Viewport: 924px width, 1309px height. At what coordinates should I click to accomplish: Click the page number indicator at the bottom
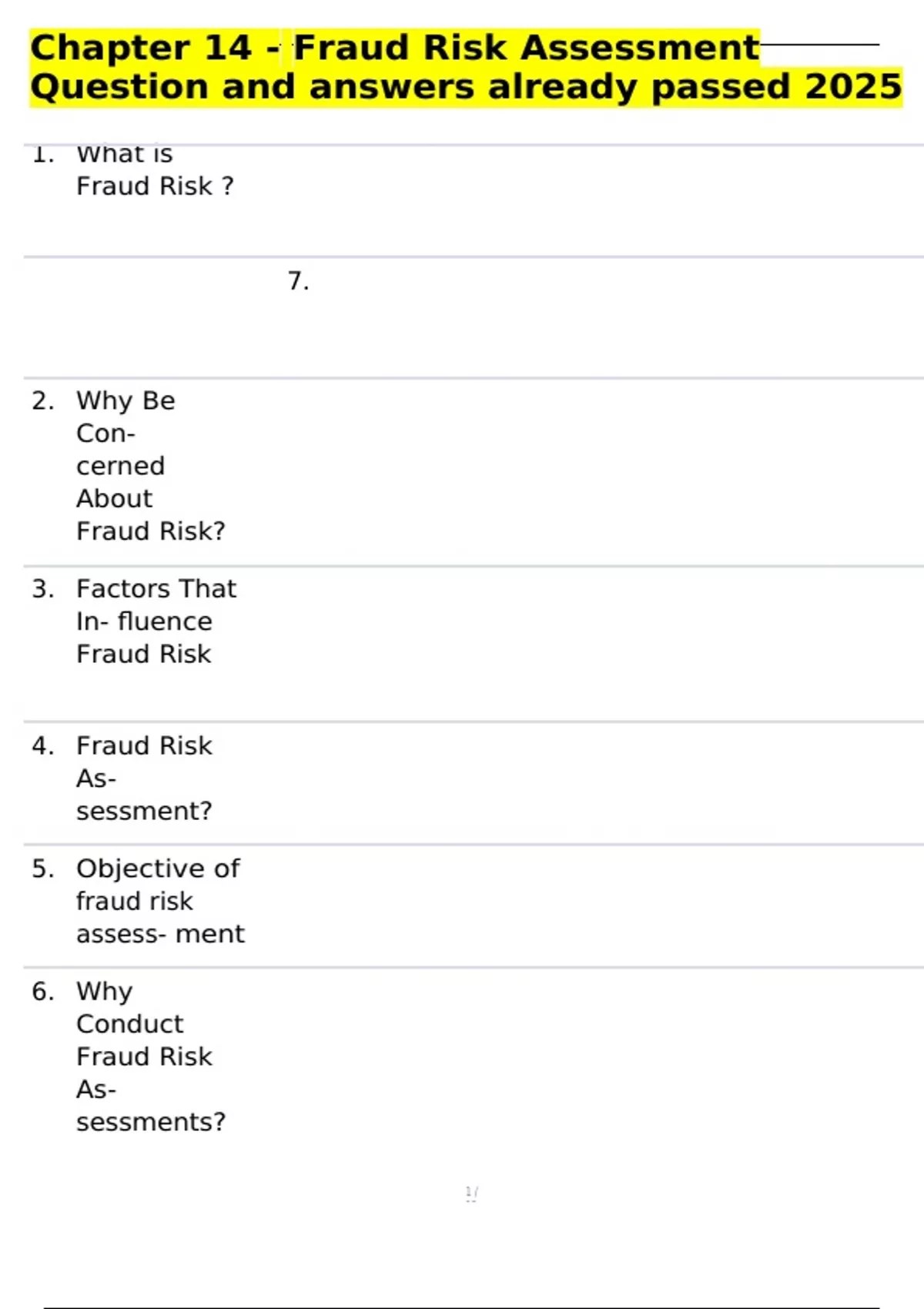[471, 1194]
